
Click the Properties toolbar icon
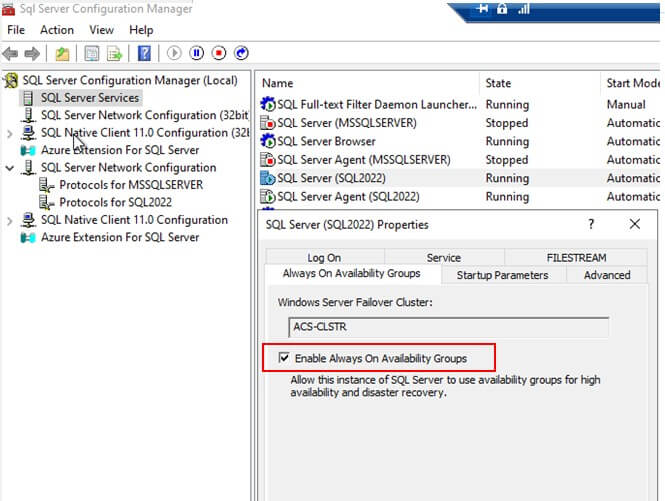[92, 53]
